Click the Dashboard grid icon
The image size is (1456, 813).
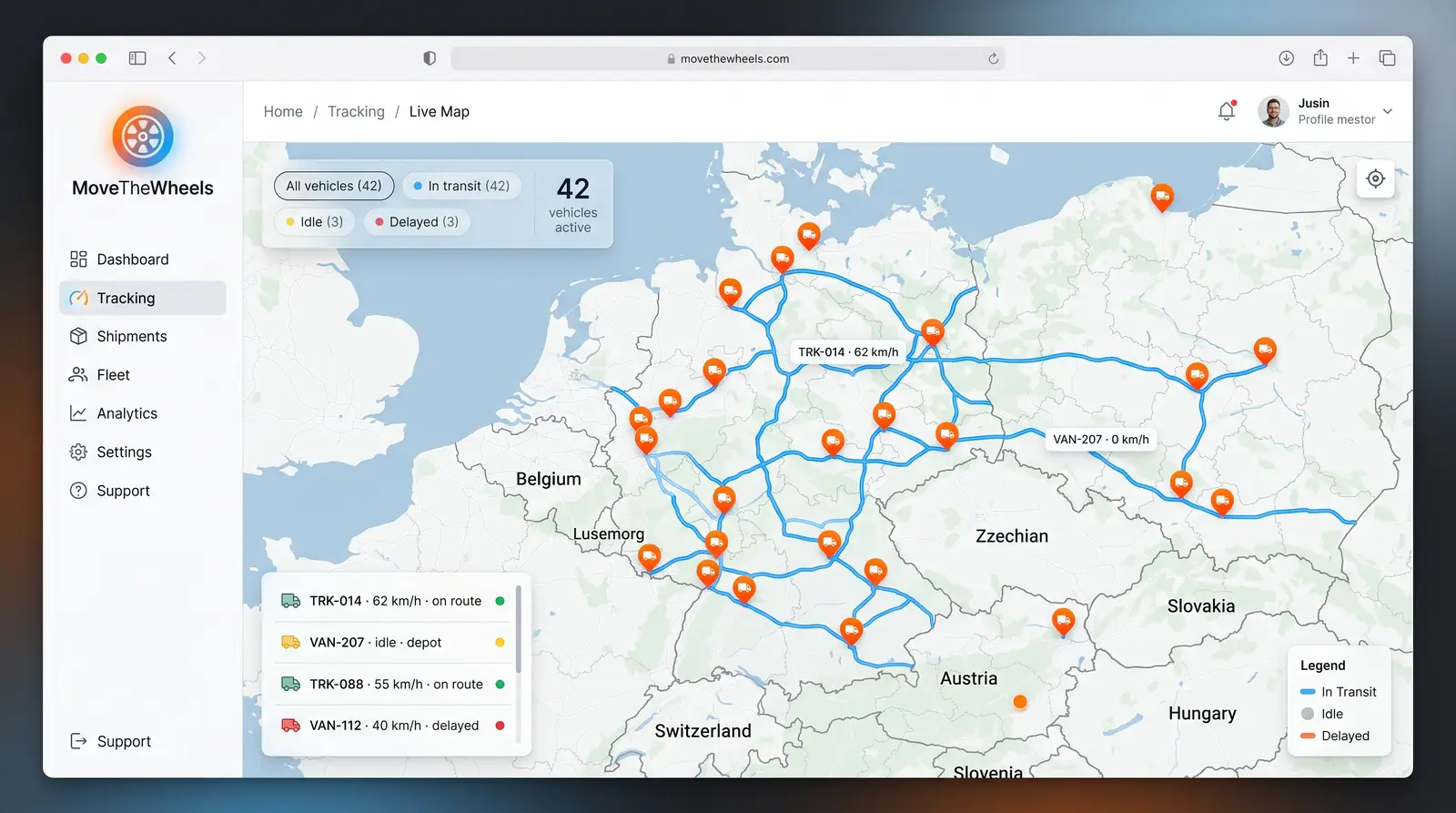point(78,259)
